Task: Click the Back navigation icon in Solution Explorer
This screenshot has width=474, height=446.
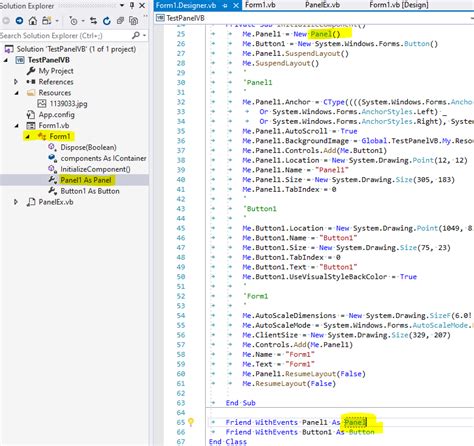Action: 6,21
